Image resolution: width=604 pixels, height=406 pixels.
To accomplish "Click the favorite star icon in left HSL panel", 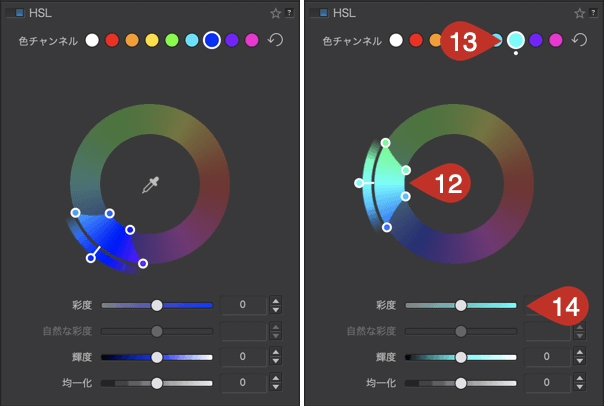I will click(275, 13).
